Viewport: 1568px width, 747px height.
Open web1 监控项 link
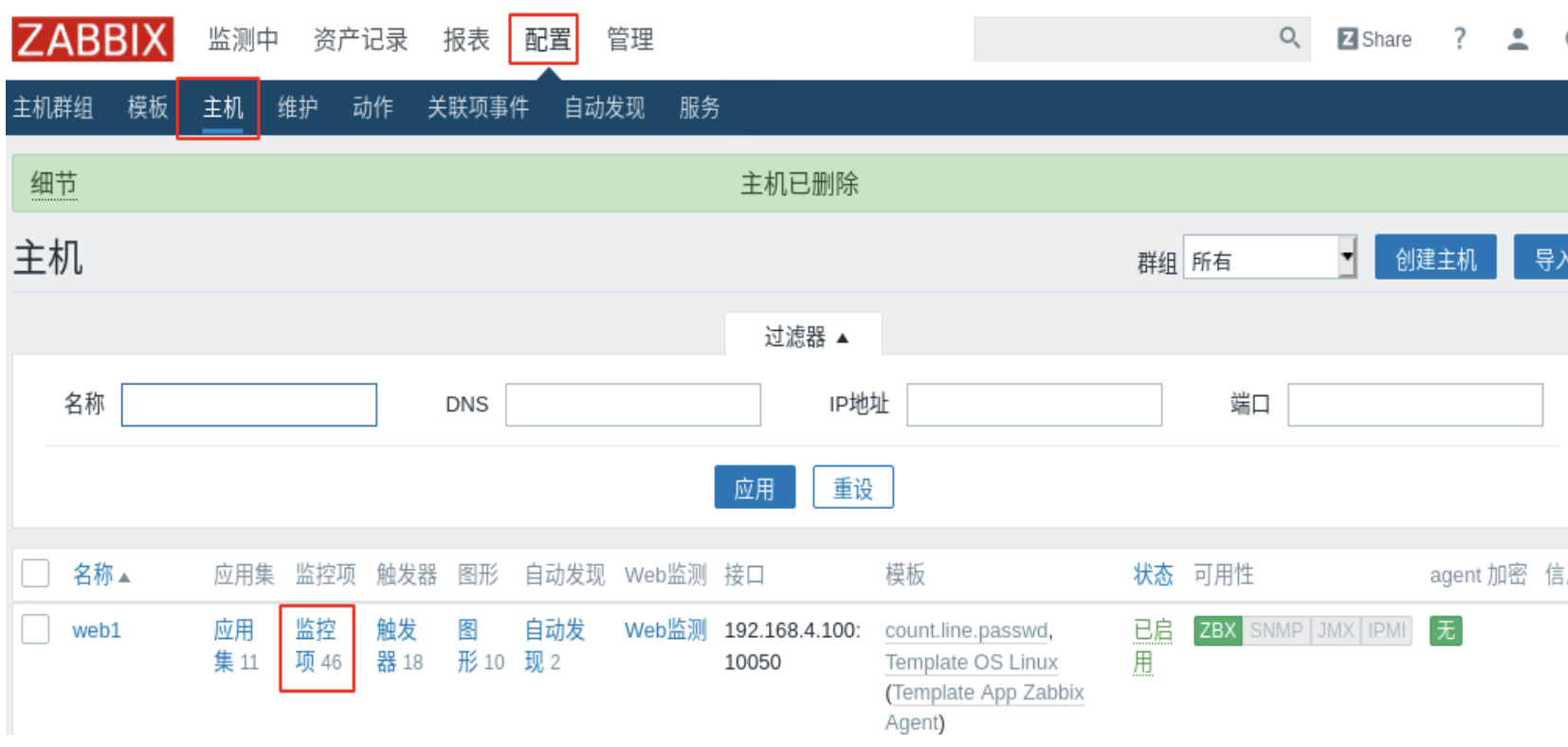pos(317,646)
